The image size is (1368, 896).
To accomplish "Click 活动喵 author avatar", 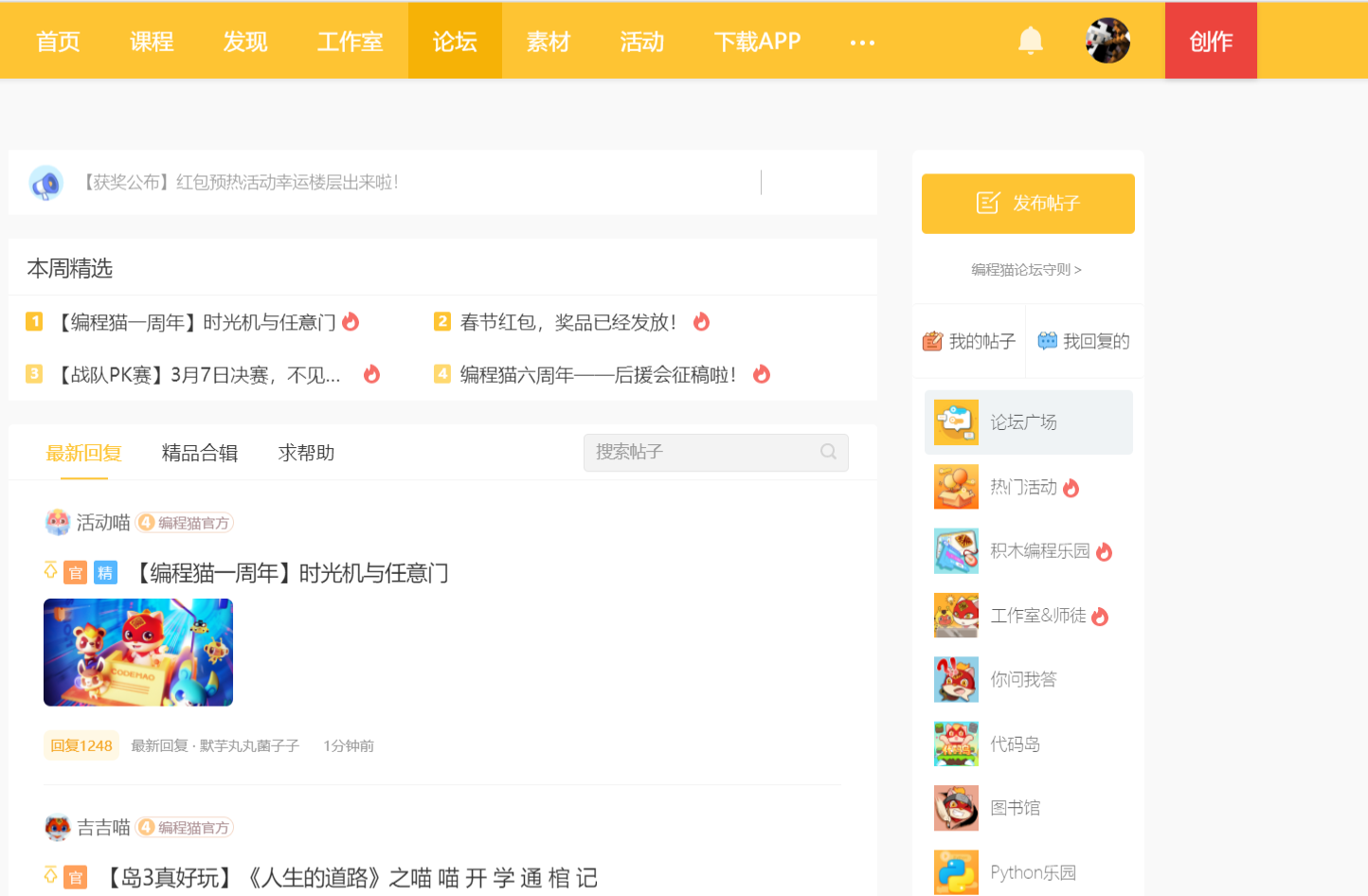I will click(58, 523).
